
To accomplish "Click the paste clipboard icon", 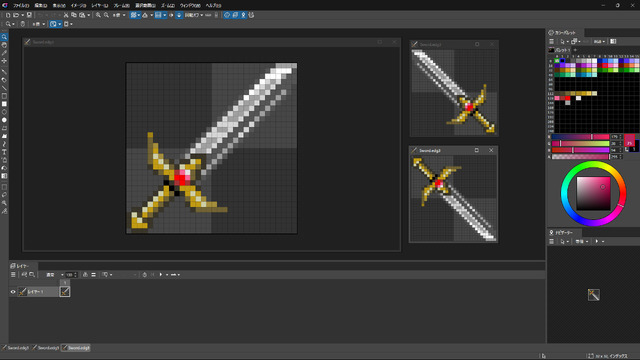I will pos(82,15).
